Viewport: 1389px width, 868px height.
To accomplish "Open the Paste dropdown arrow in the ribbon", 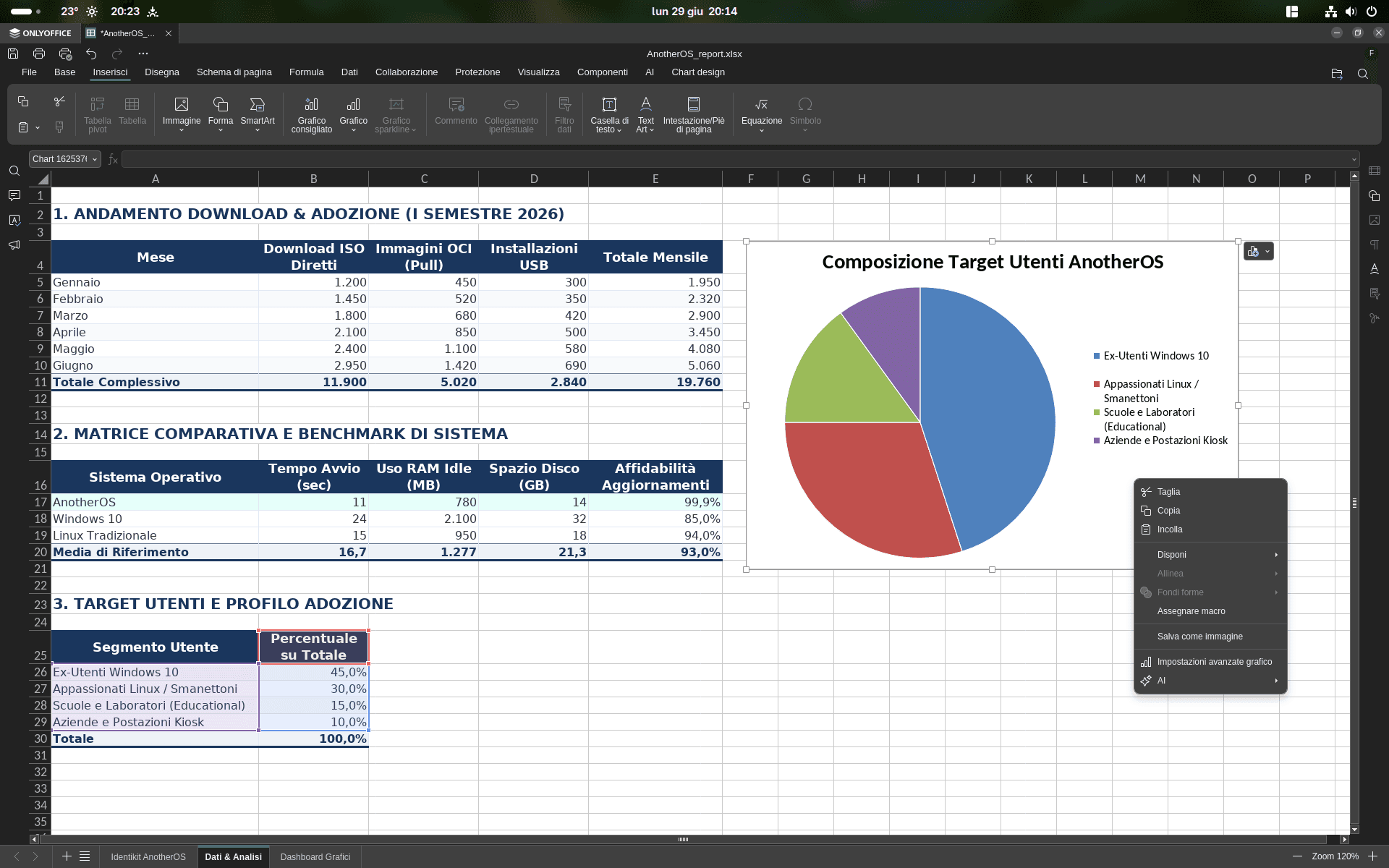I will click(x=38, y=127).
